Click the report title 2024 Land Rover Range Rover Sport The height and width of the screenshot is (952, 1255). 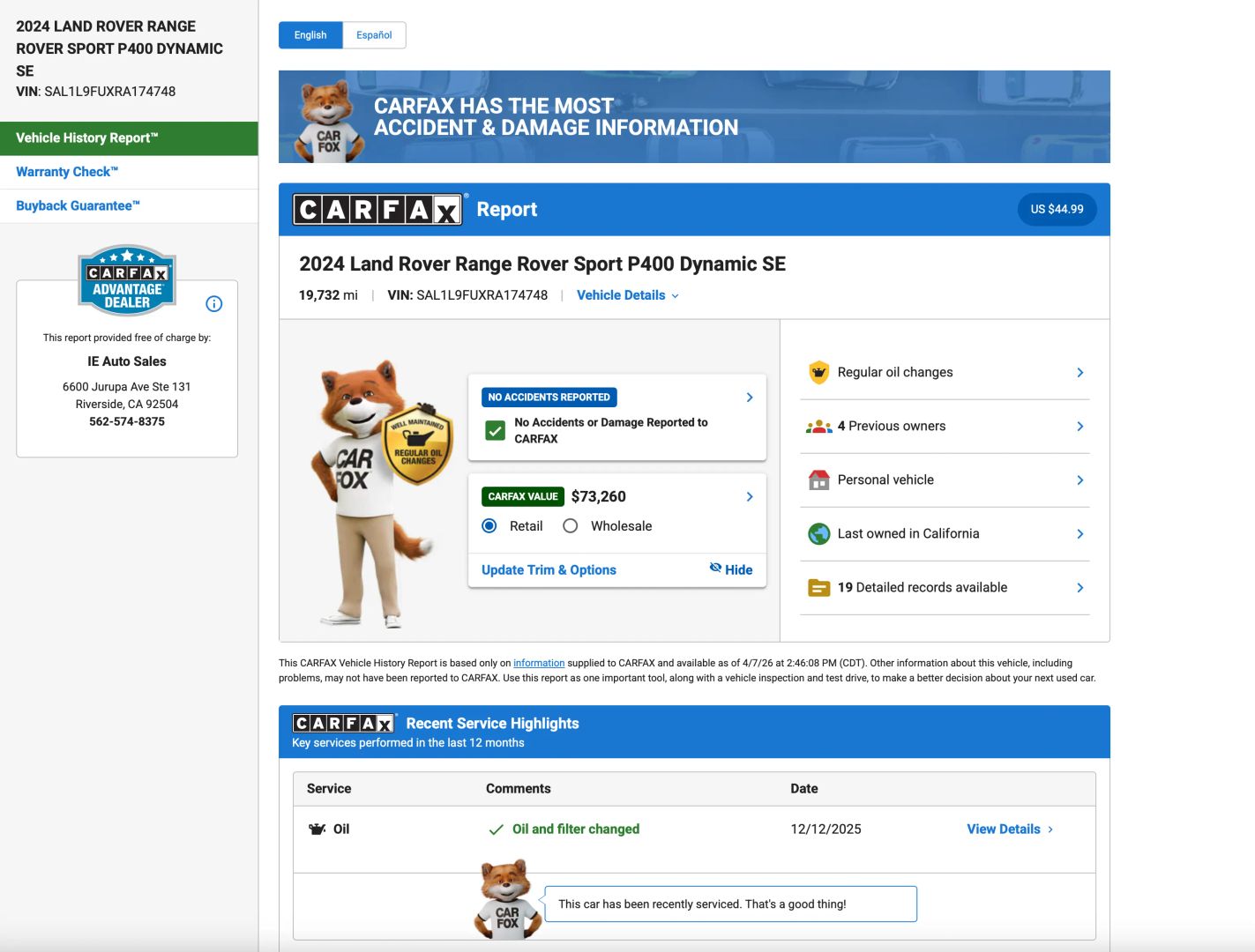pyautogui.click(x=542, y=264)
